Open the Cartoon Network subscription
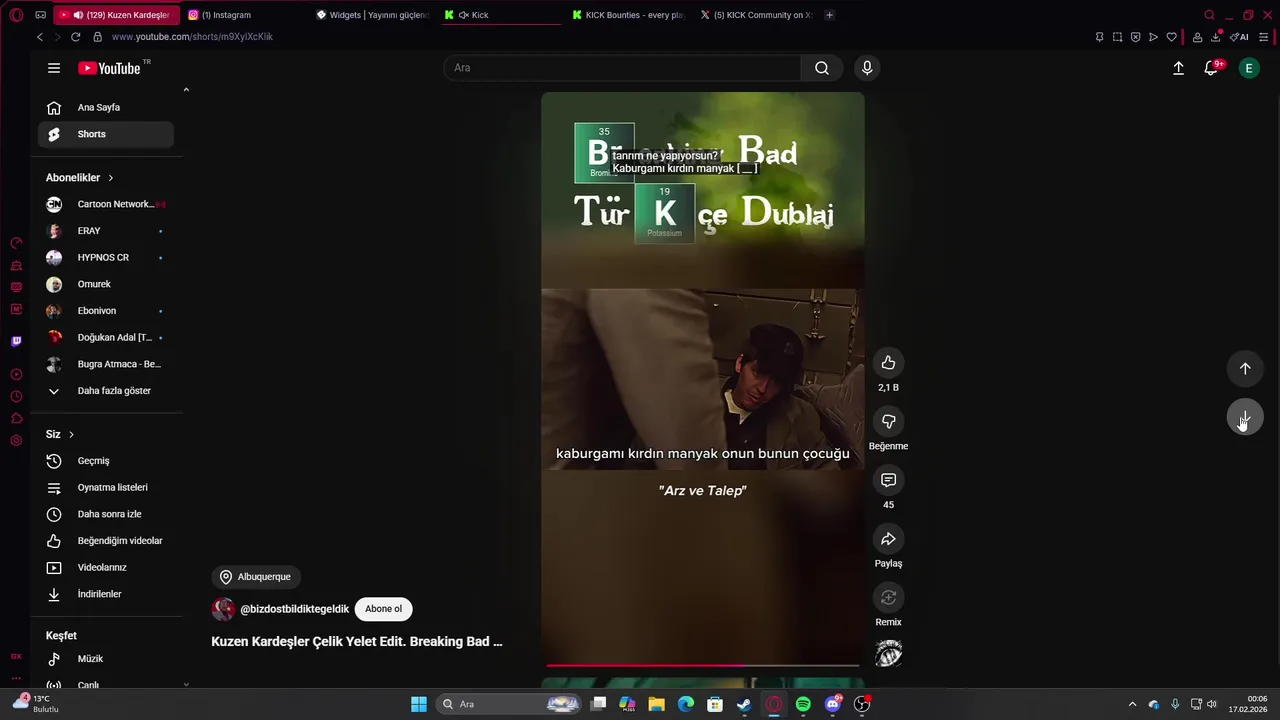1280x720 pixels. click(x=106, y=204)
